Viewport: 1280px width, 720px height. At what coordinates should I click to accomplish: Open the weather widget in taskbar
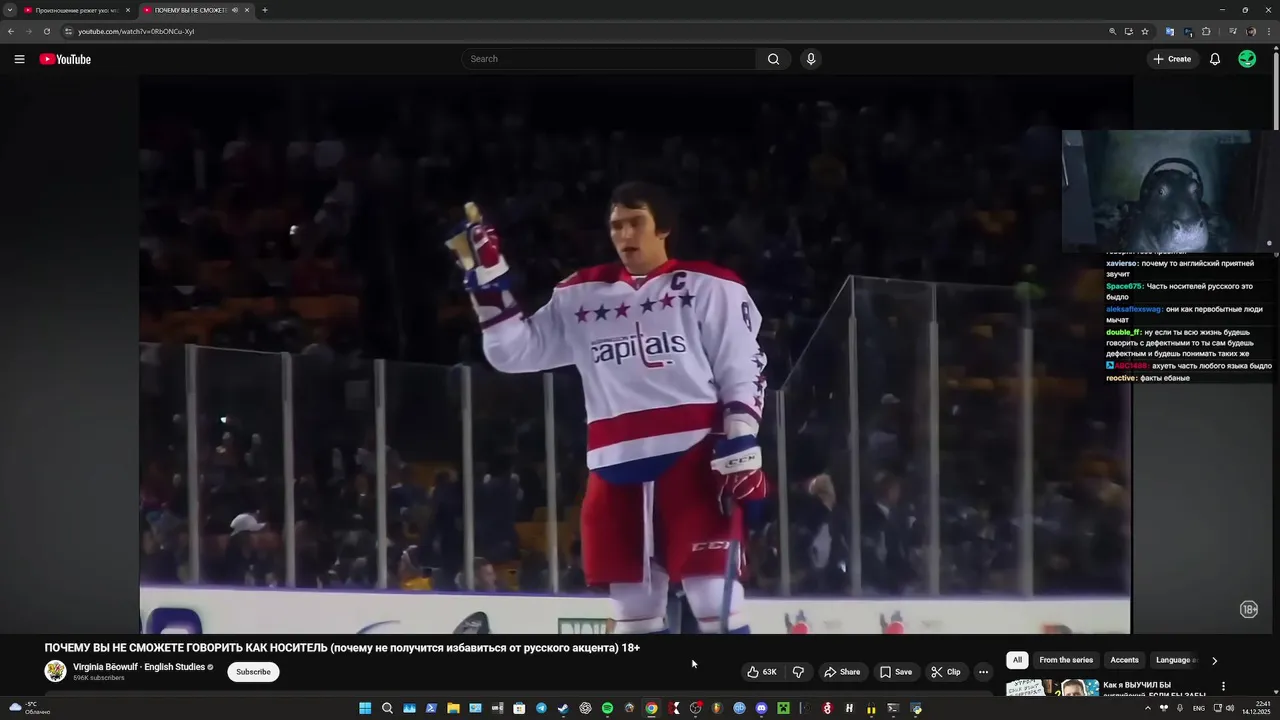pyautogui.click(x=29, y=708)
